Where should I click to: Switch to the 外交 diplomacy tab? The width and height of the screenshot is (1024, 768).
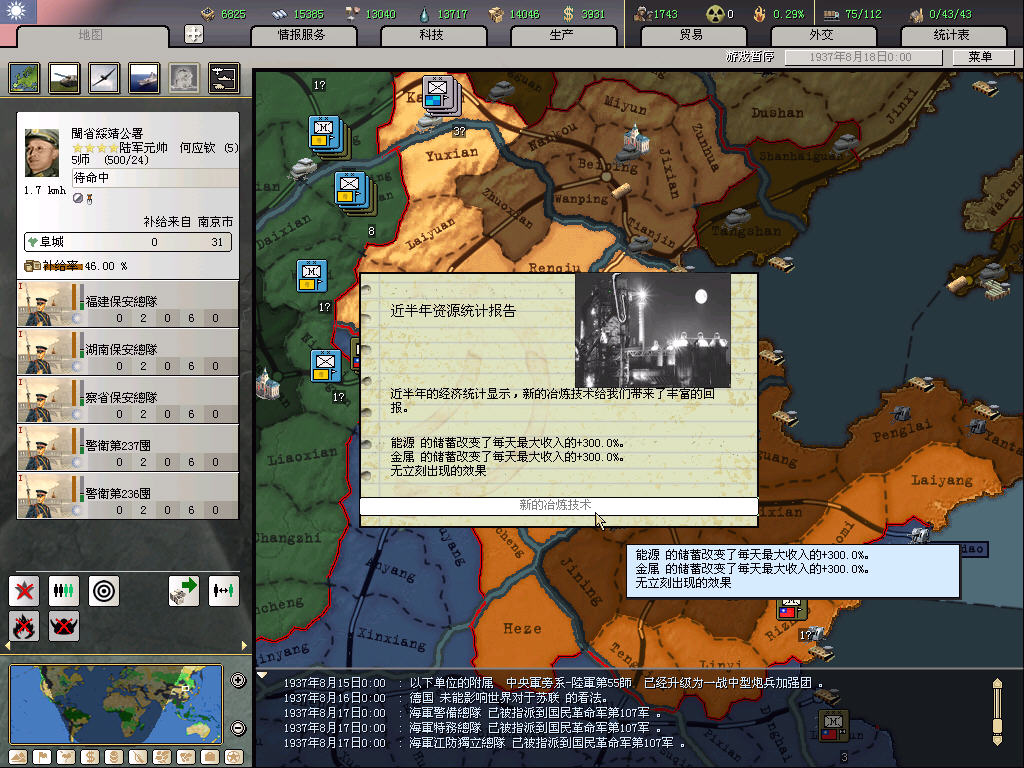pyautogui.click(x=821, y=35)
